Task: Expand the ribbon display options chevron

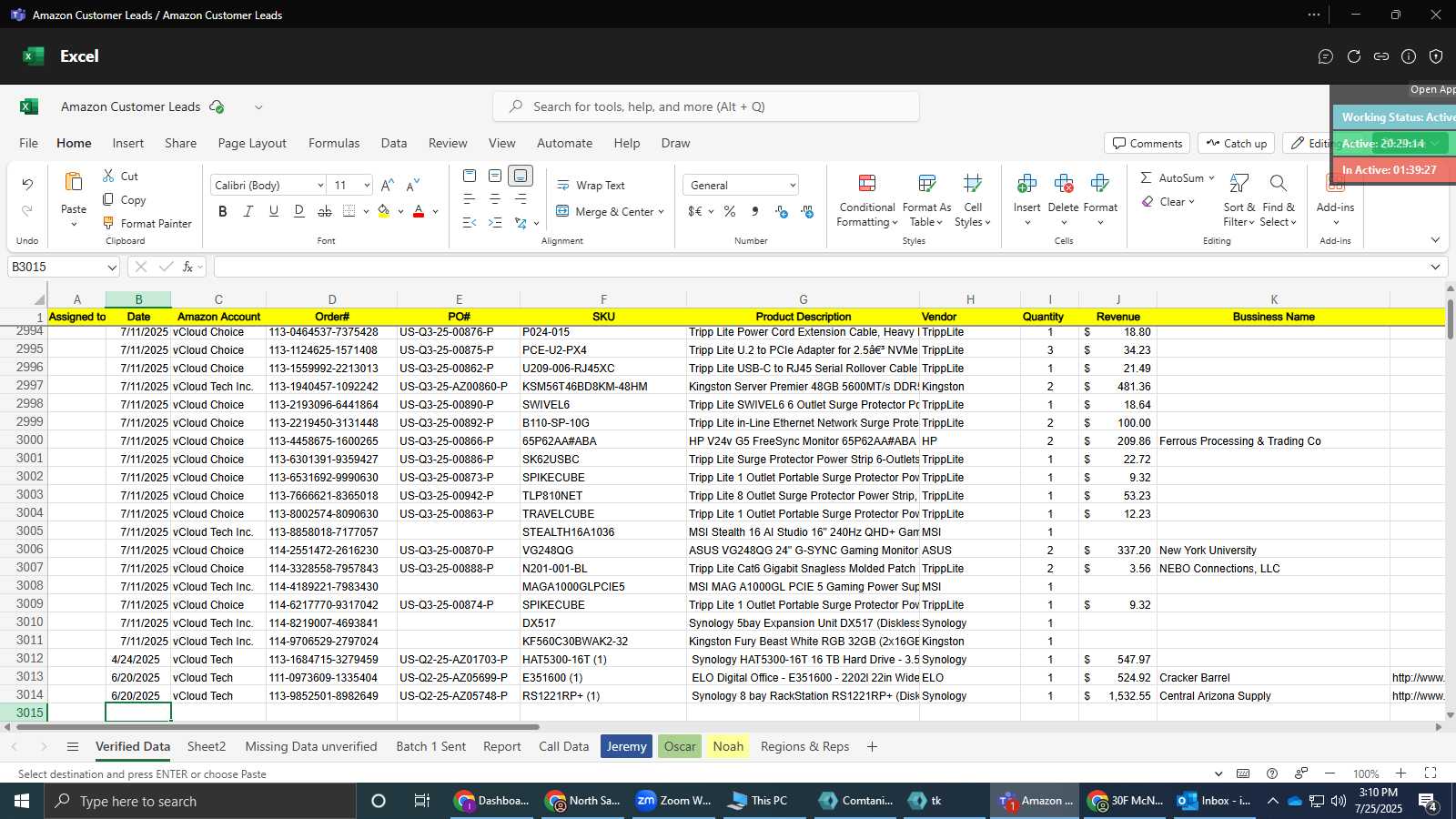Action: 1435,240
